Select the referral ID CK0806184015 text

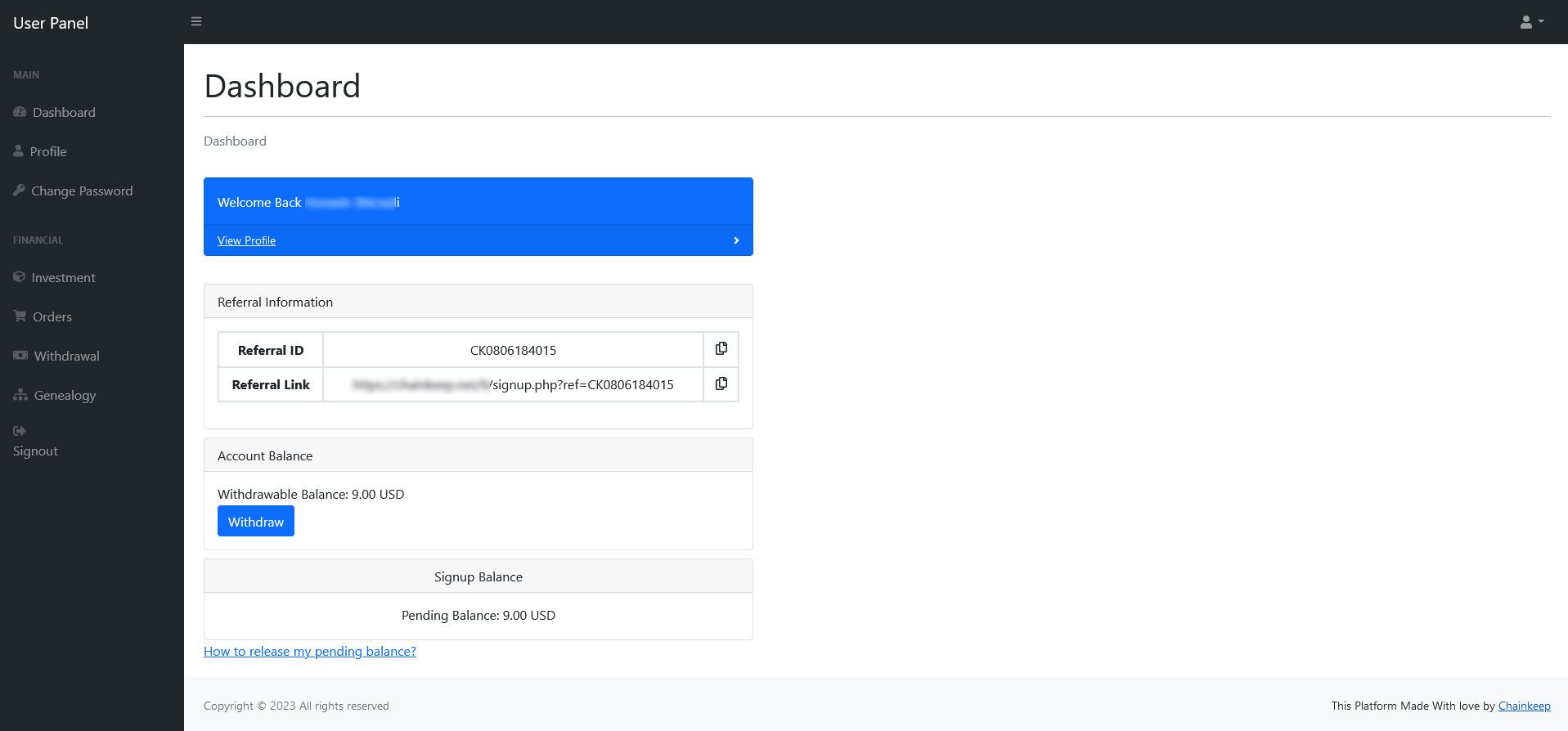[513, 350]
